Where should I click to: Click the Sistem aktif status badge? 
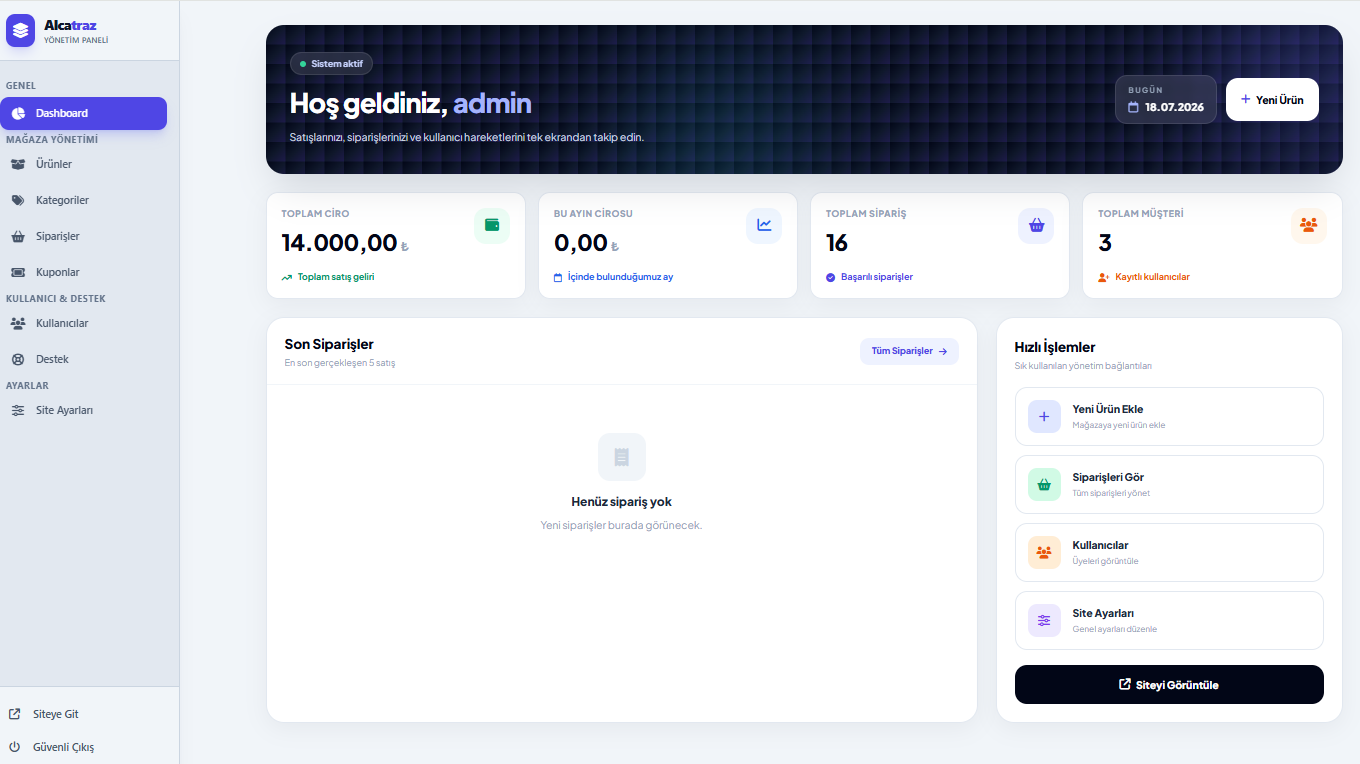point(331,64)
